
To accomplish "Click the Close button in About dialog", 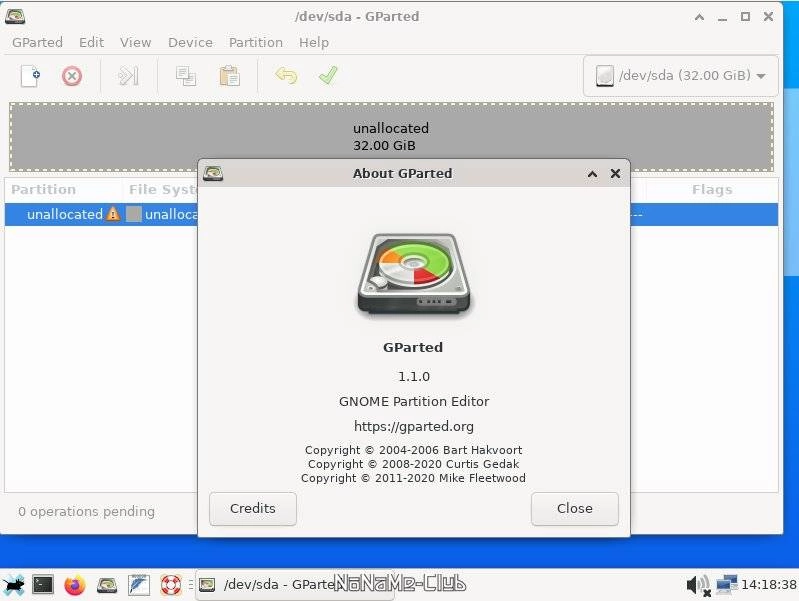I will 575,508.
